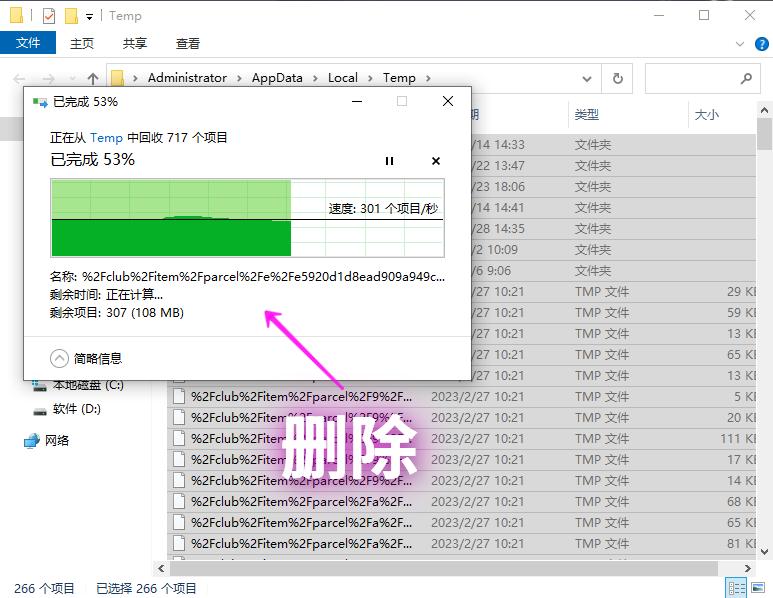Image resolution: width=773 pixels, height=598 pixels.
Task: Click the 软件 (D:) drive icon
Action: [x=40, y=410]
